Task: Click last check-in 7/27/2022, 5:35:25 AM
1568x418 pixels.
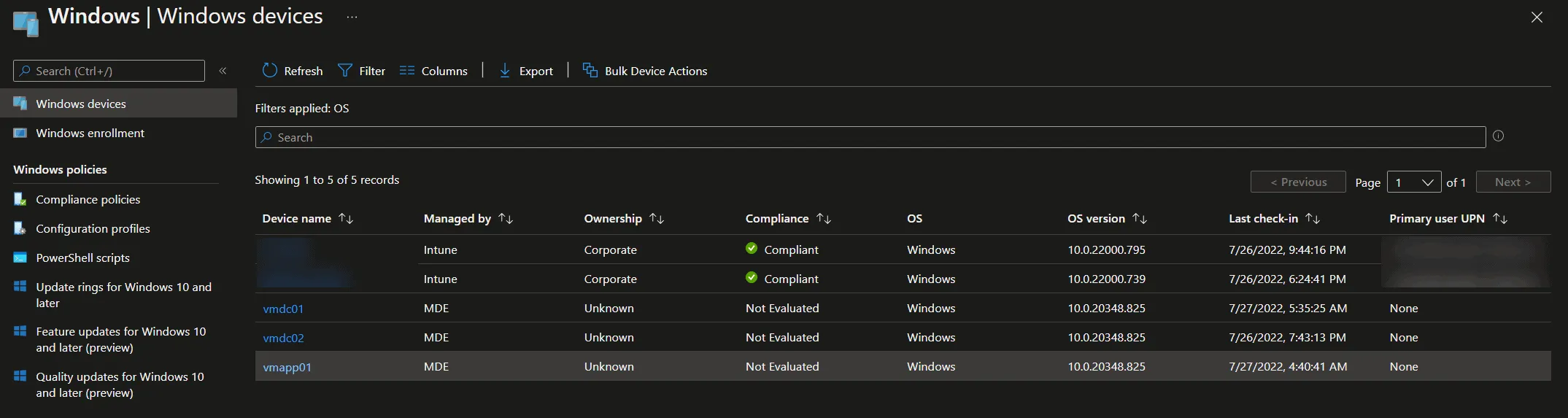Action: pos(1288,308)
